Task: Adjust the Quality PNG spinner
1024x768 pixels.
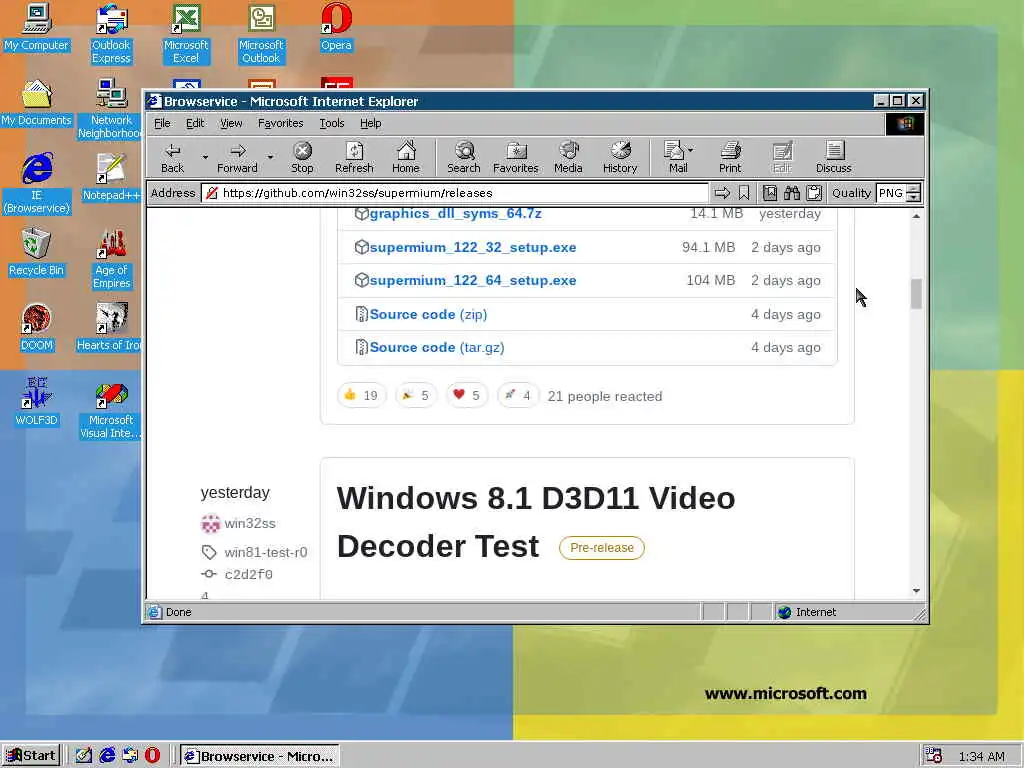Action: point(914,193)
